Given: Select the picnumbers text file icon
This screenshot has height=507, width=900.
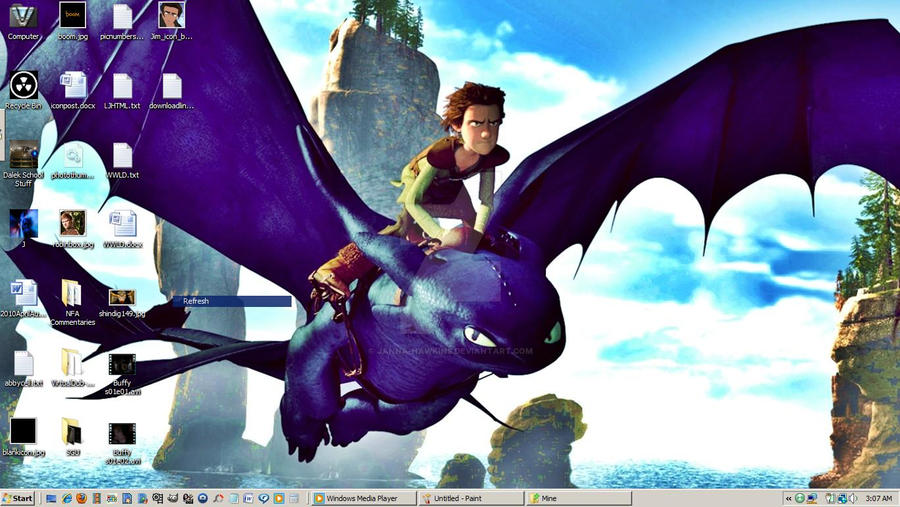Looking at the screenshot, I should tap(122, 21).
